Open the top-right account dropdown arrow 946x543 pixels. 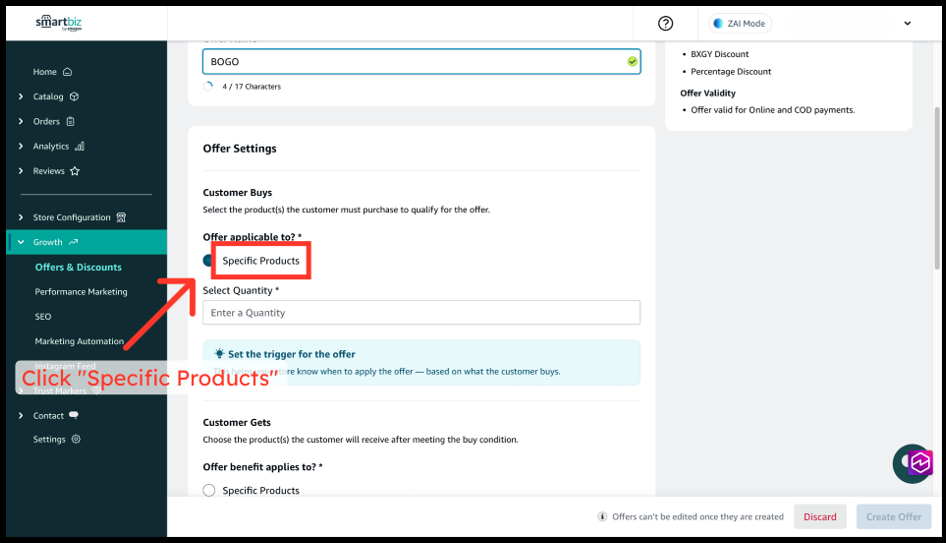pyautogui.click(x=907, y=24)
